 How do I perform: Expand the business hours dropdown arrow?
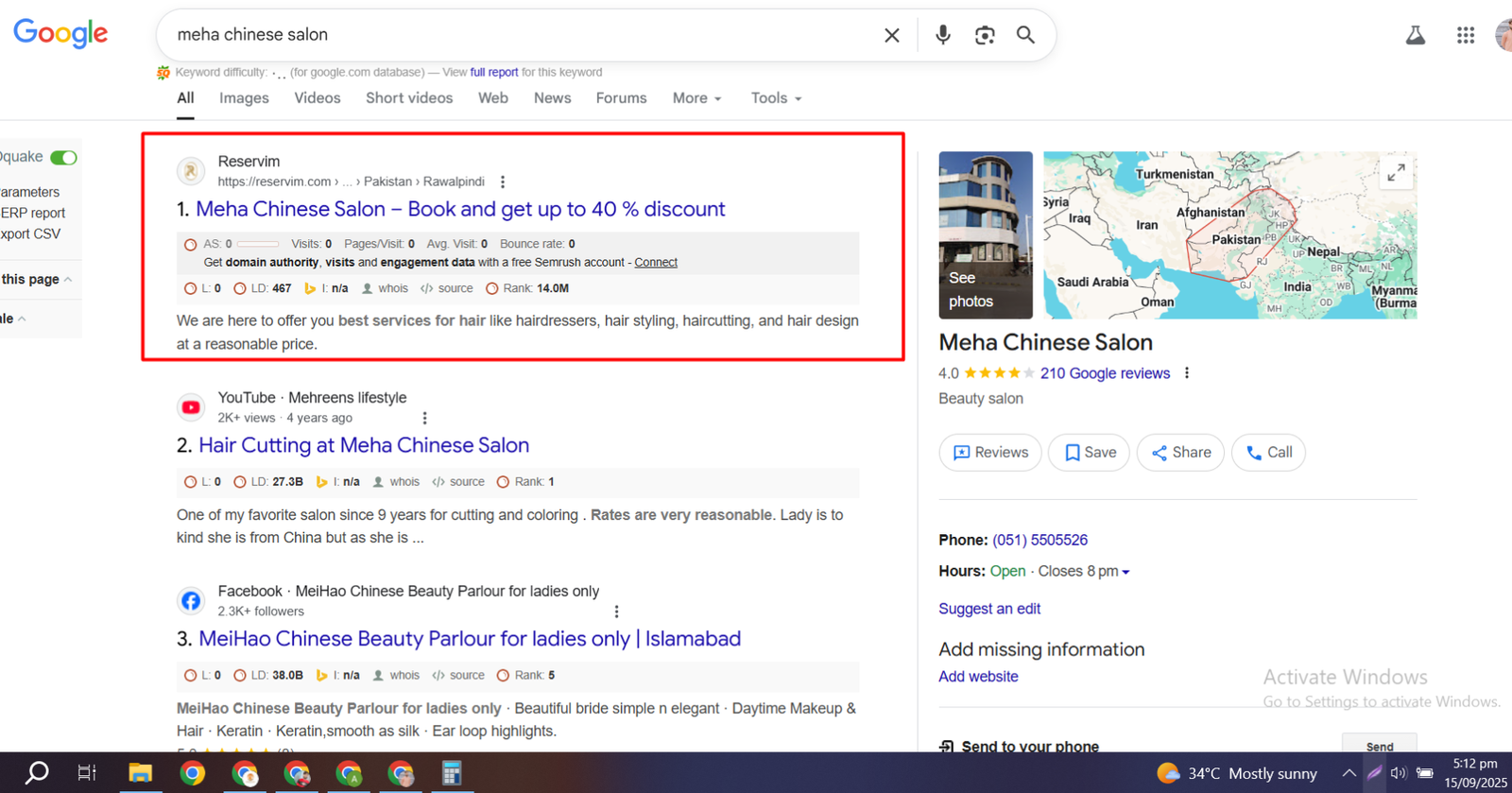point(1125,572)
